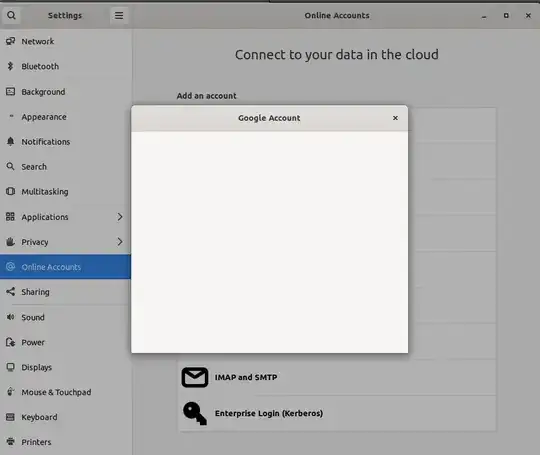Image resolution: width=540 pixels, height=455 pixels.
Task: Add Enterprise Login (Kerberos) account
Action: point(338,413)
